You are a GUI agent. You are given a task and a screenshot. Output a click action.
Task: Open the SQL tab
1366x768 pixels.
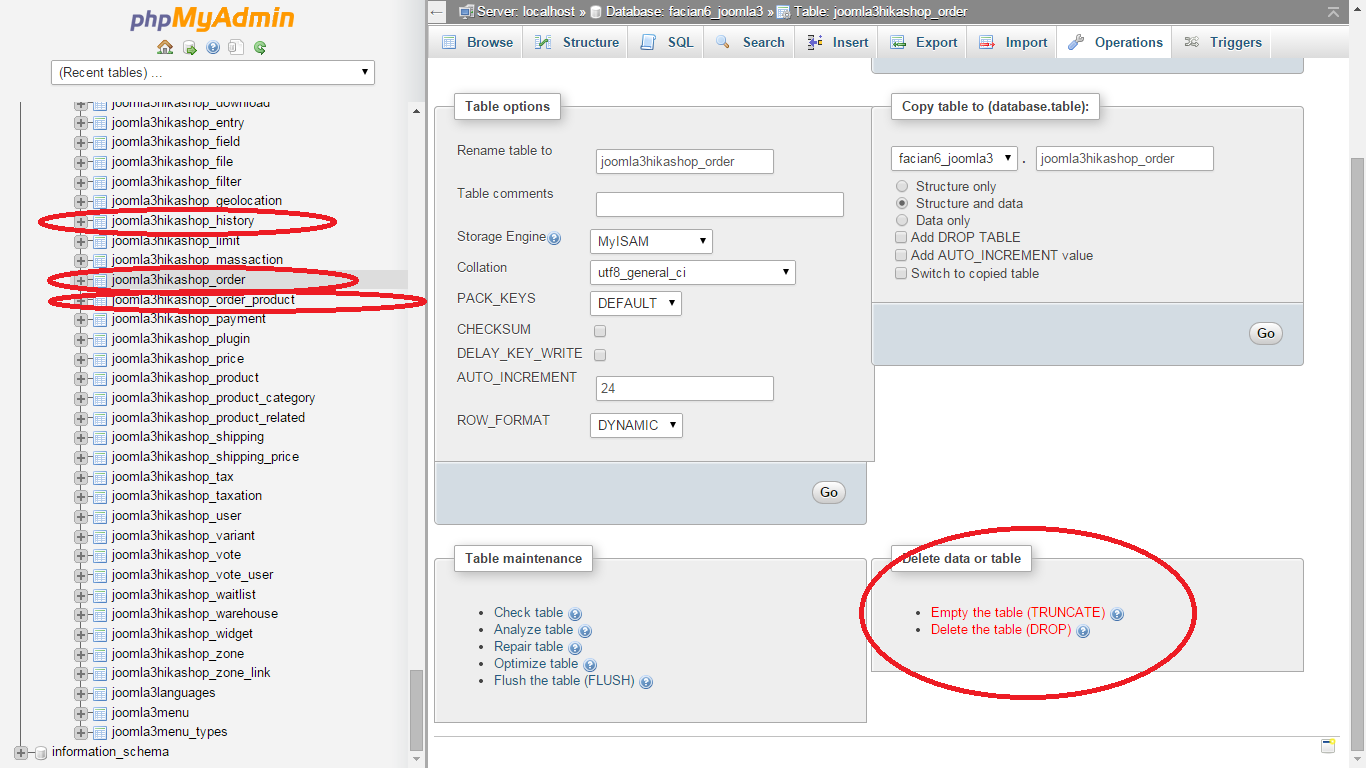coord(666,42)
